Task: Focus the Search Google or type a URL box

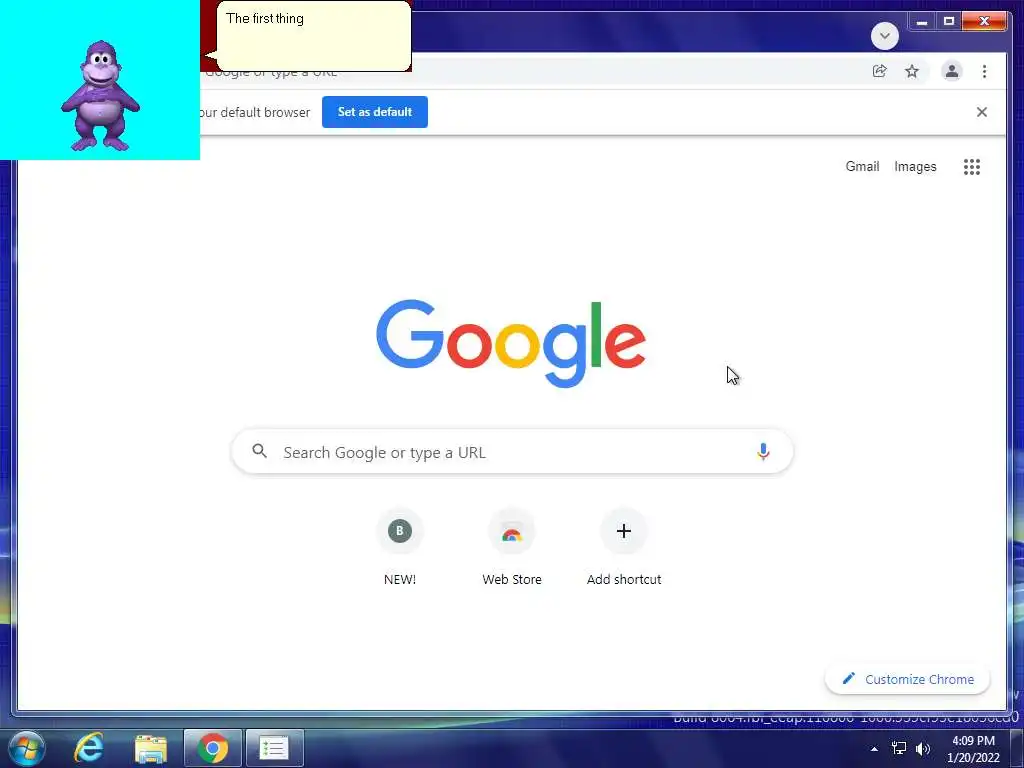Action: coord(513,452)
